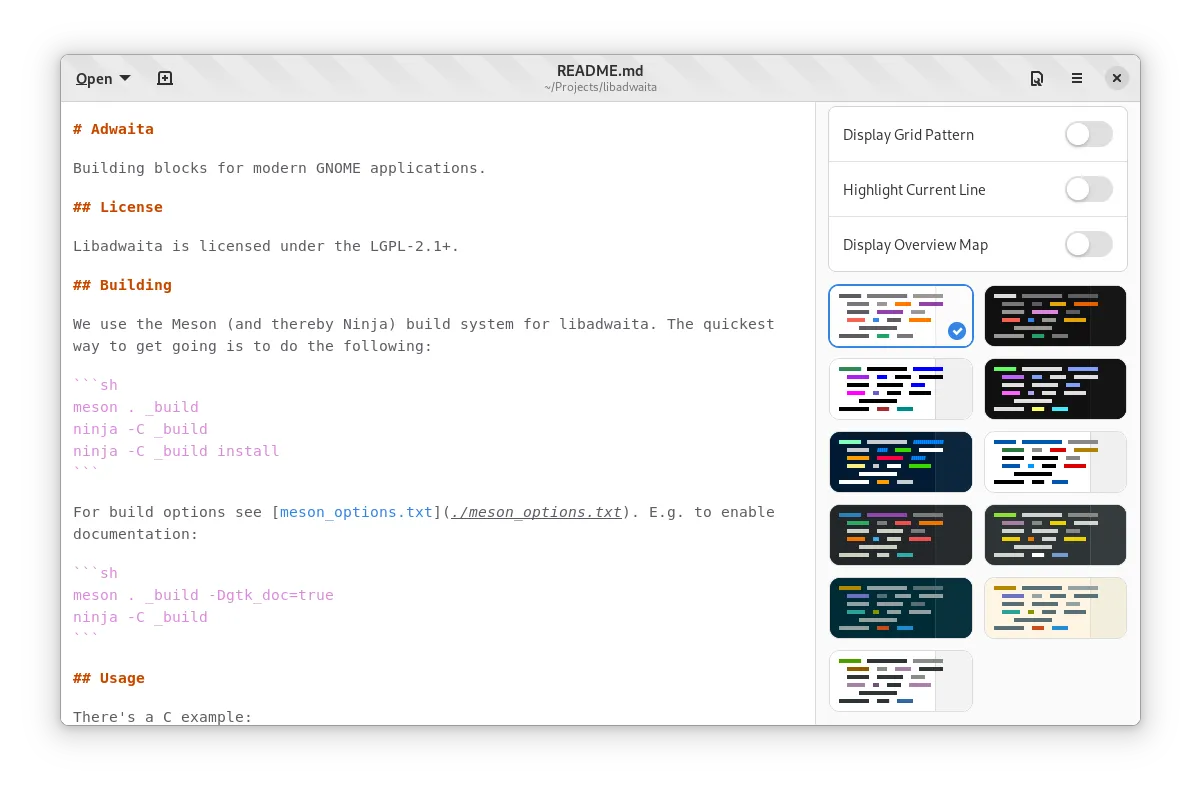
Task: Place cursor on the '# Adwaita' heading
Action: (114, 129)
